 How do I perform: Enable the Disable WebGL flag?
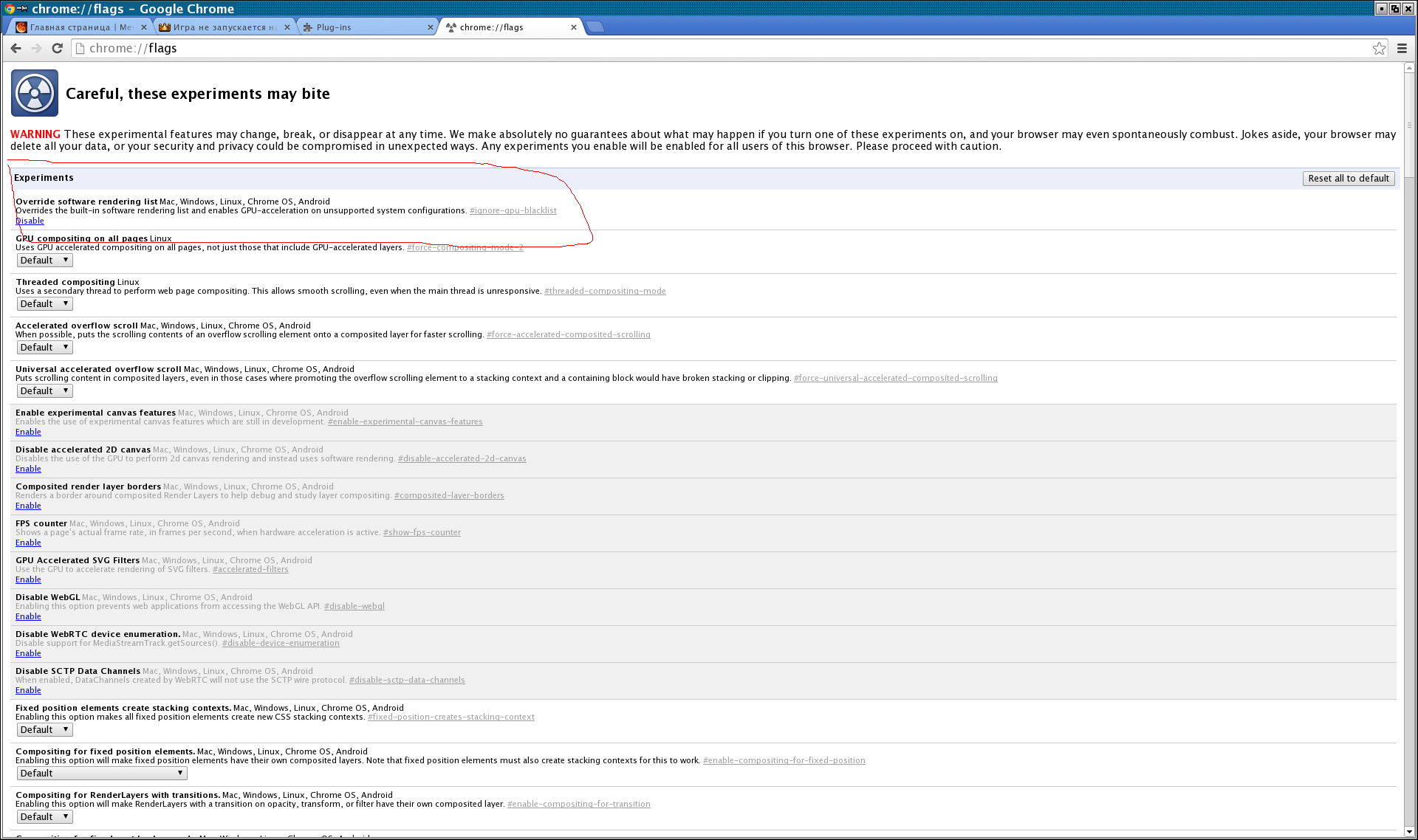click(x=28, y=616)
